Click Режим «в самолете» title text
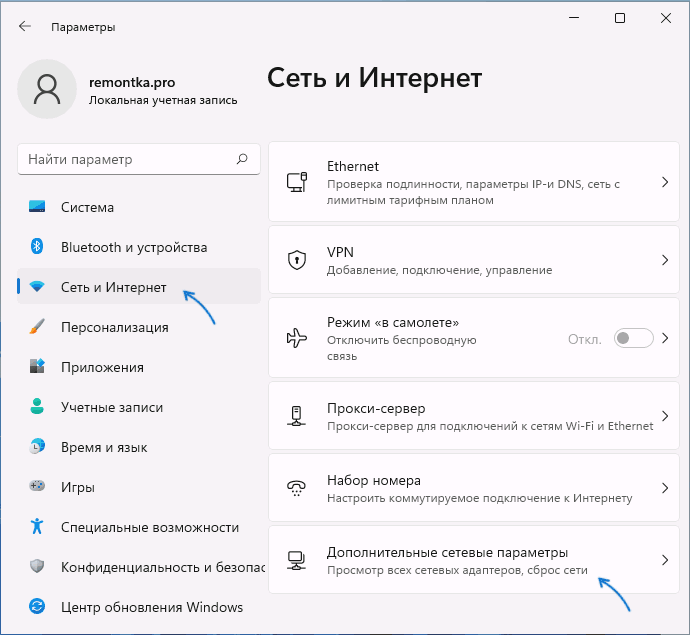Image resolution: width=690 pixels, height=635 pixels. pos(393,323)
